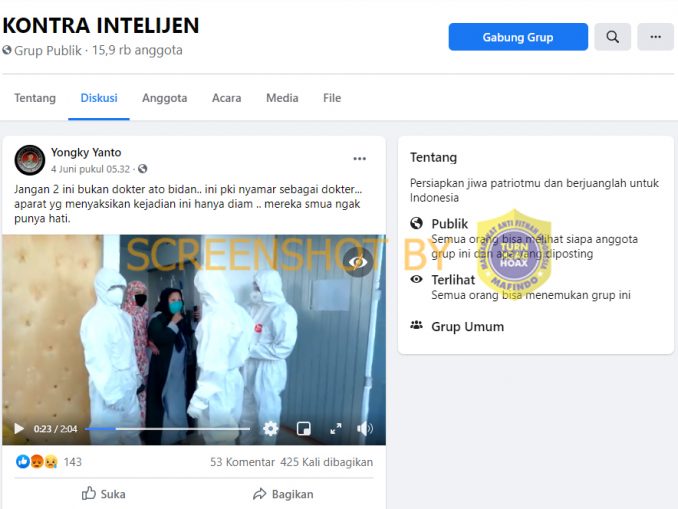The image size is (678, 509).
Task: Go to the Acara tab
Action: click(227, 98)
